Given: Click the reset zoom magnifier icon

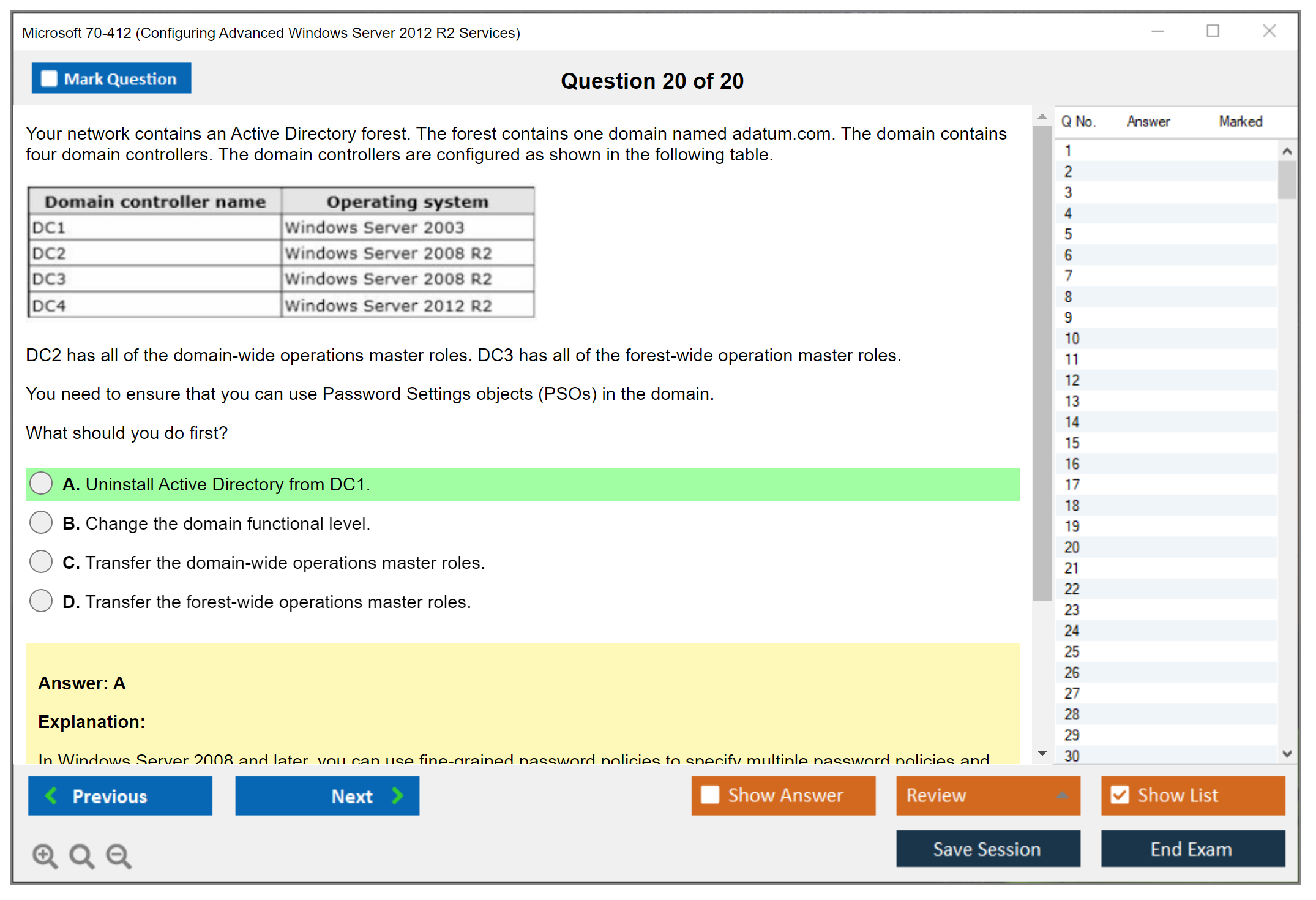Looking at the screenshot, I should click(x=81, y=855).
